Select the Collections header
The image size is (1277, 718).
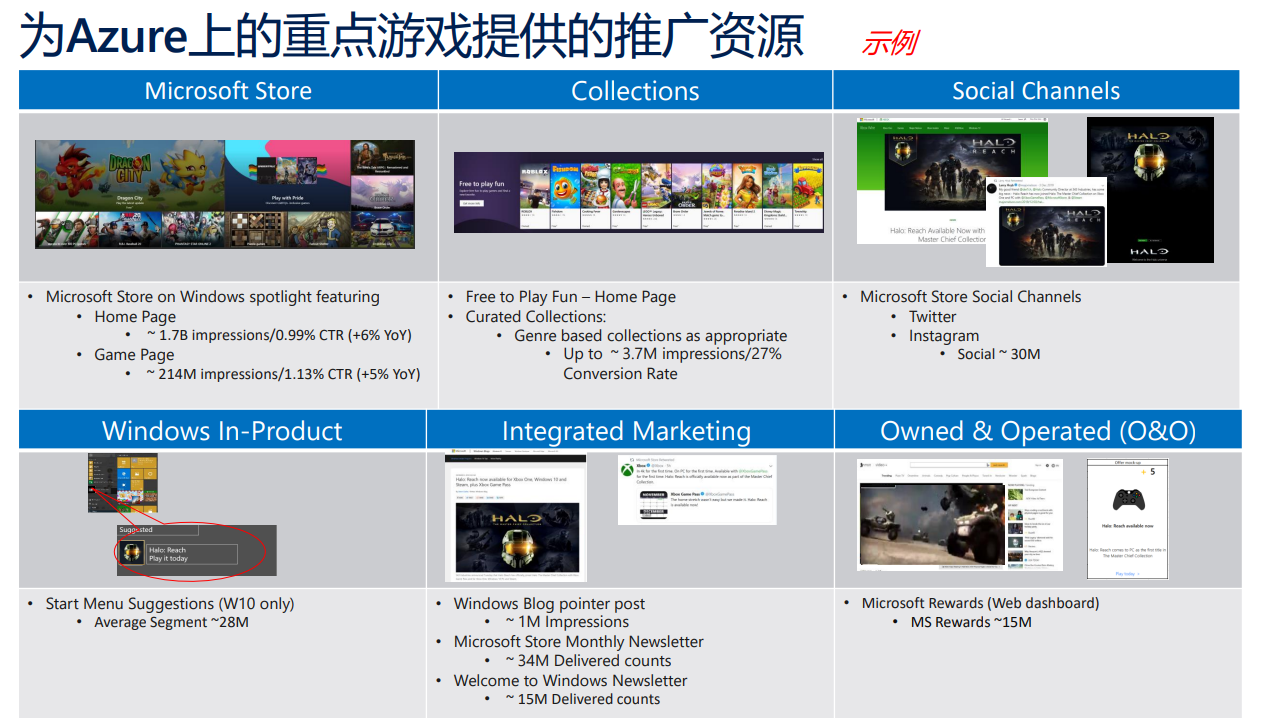click(635, 90)
